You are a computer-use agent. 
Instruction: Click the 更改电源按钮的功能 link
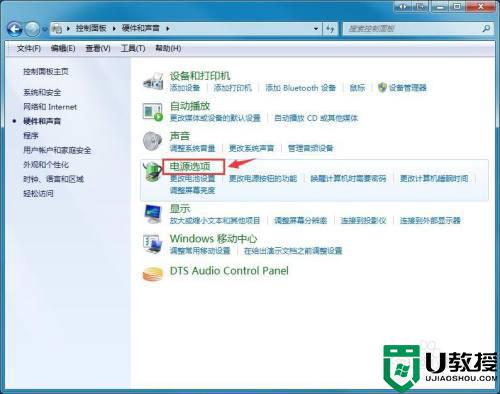(x=263, y=178)
